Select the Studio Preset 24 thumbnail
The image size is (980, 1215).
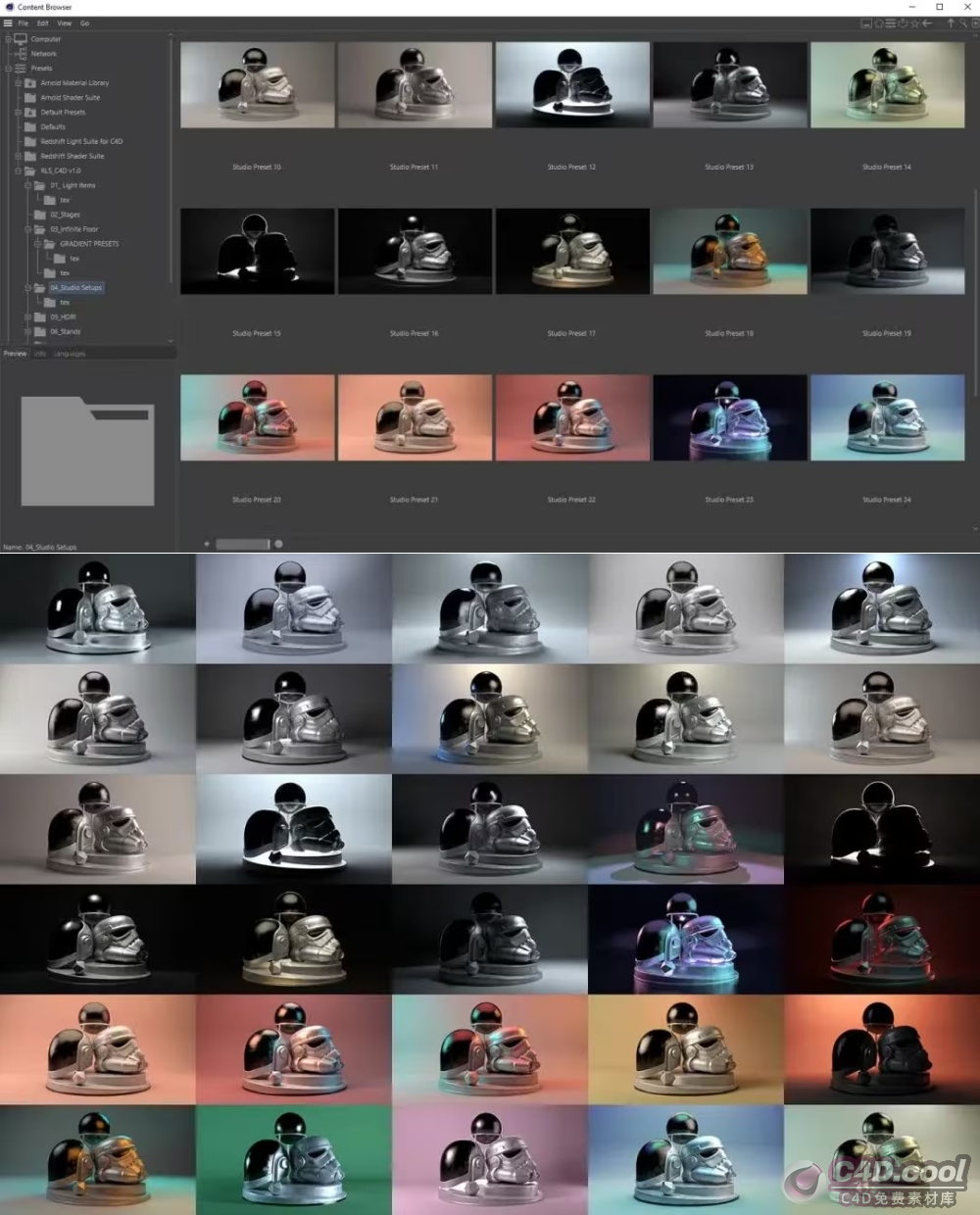pos(888,417)
